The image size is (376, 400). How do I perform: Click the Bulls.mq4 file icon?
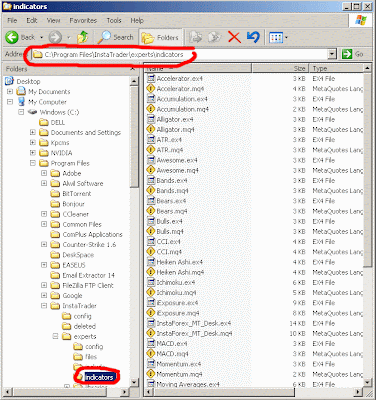(x=151, y=231)
